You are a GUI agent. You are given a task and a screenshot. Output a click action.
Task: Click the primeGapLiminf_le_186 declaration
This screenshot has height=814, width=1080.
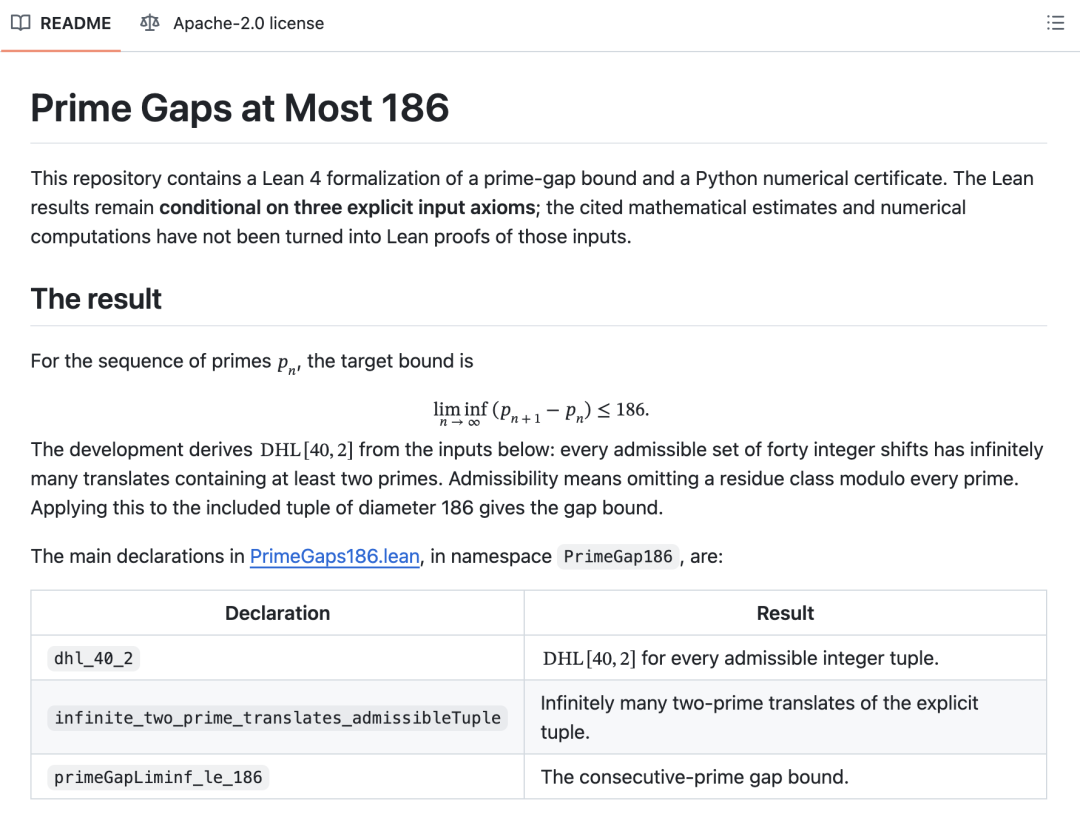[x=158, y=777]
